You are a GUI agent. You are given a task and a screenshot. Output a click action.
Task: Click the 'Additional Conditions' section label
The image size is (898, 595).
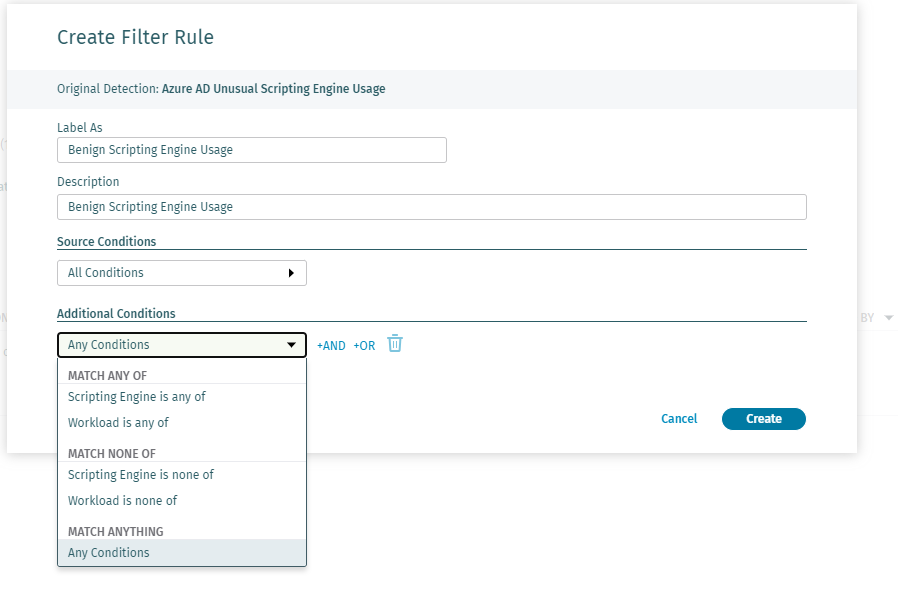click(116, 314)
